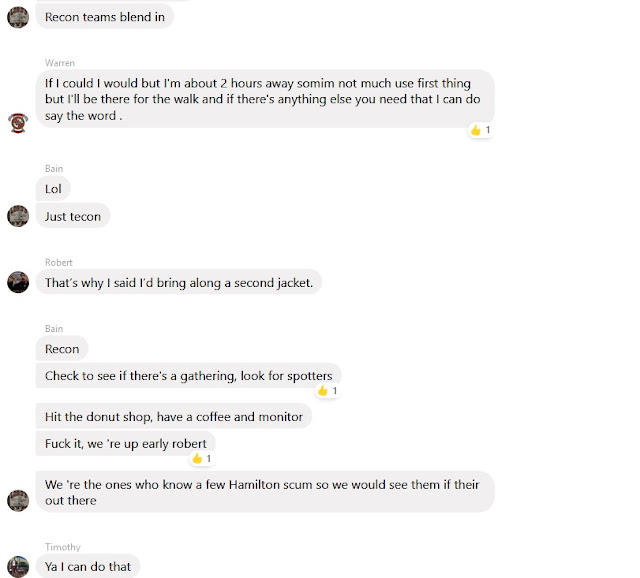Open the sender name "Timothy"
The image size is (640, 578).
(x=62, y=547)
